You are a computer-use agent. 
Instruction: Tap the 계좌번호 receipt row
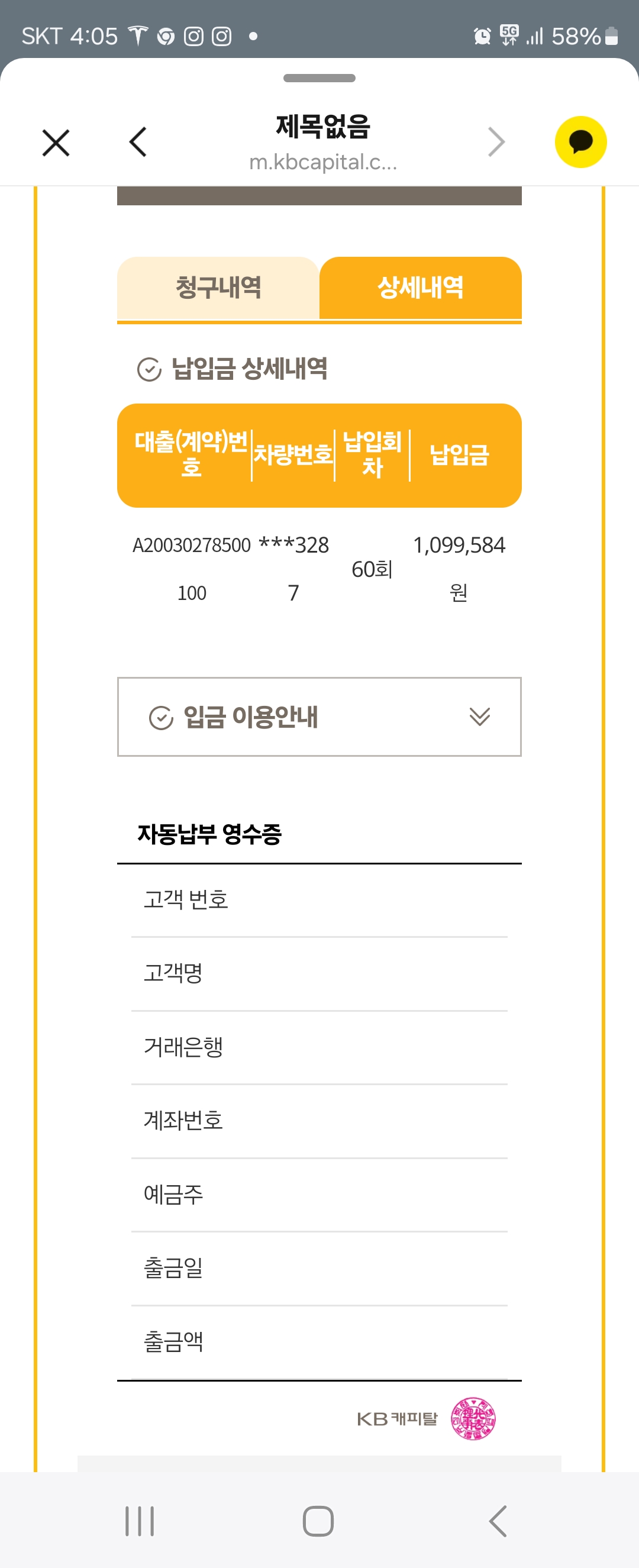(319, 1121)
